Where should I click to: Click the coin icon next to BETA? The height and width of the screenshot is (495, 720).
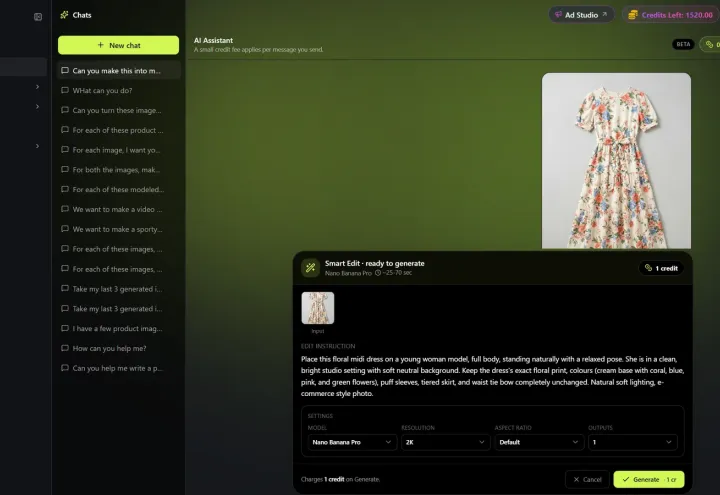pyautogui.click(x=709, y=44)
